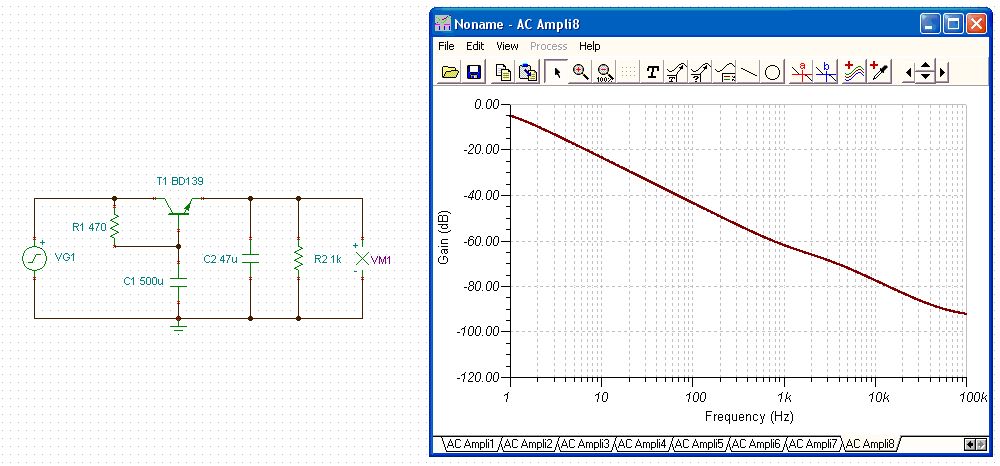This screenshot has height=466, width=1000.
Task: Click the 'T1 BD139' component label
Action: coord(180,181)
